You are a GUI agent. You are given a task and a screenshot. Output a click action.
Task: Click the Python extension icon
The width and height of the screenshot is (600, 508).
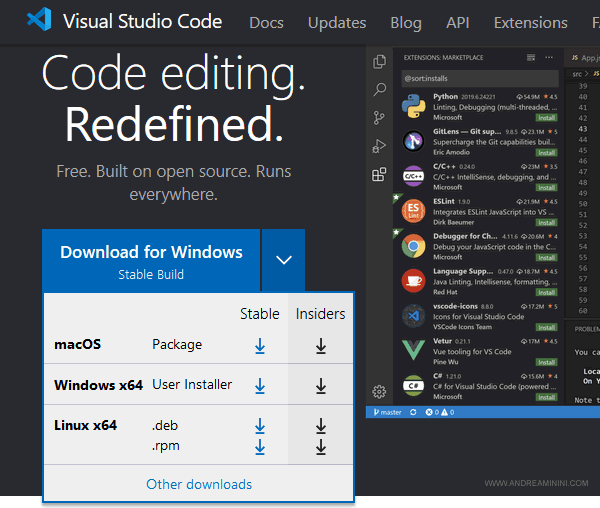point(414,106)
